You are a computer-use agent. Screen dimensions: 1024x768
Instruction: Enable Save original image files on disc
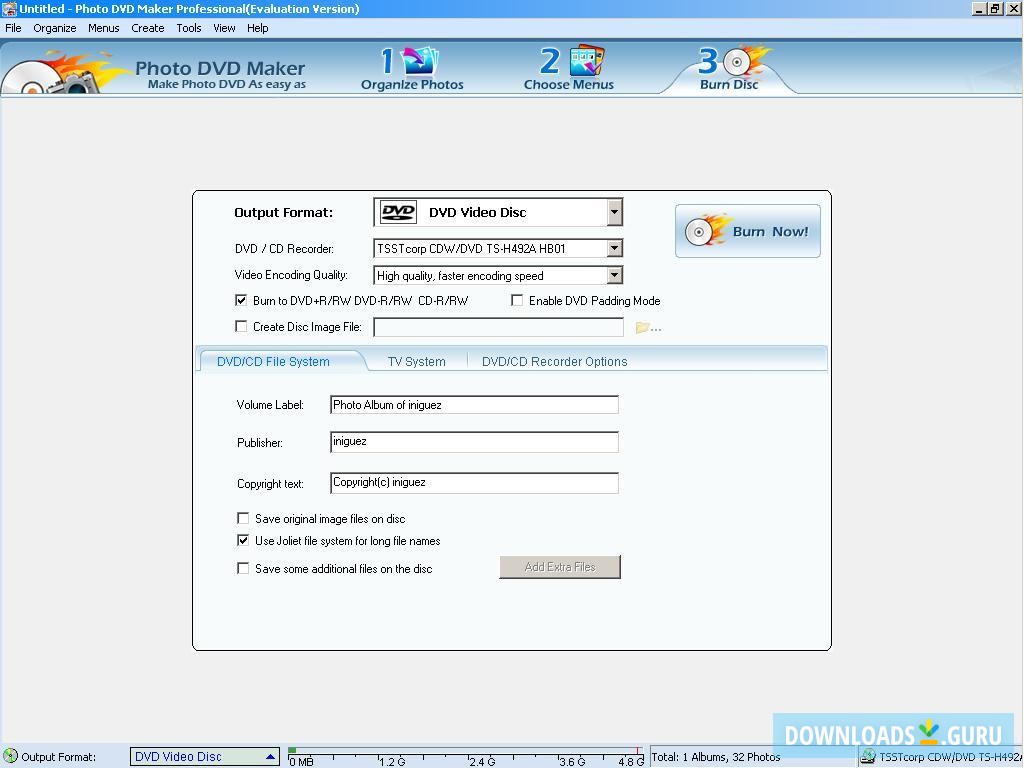coord(243,518)
